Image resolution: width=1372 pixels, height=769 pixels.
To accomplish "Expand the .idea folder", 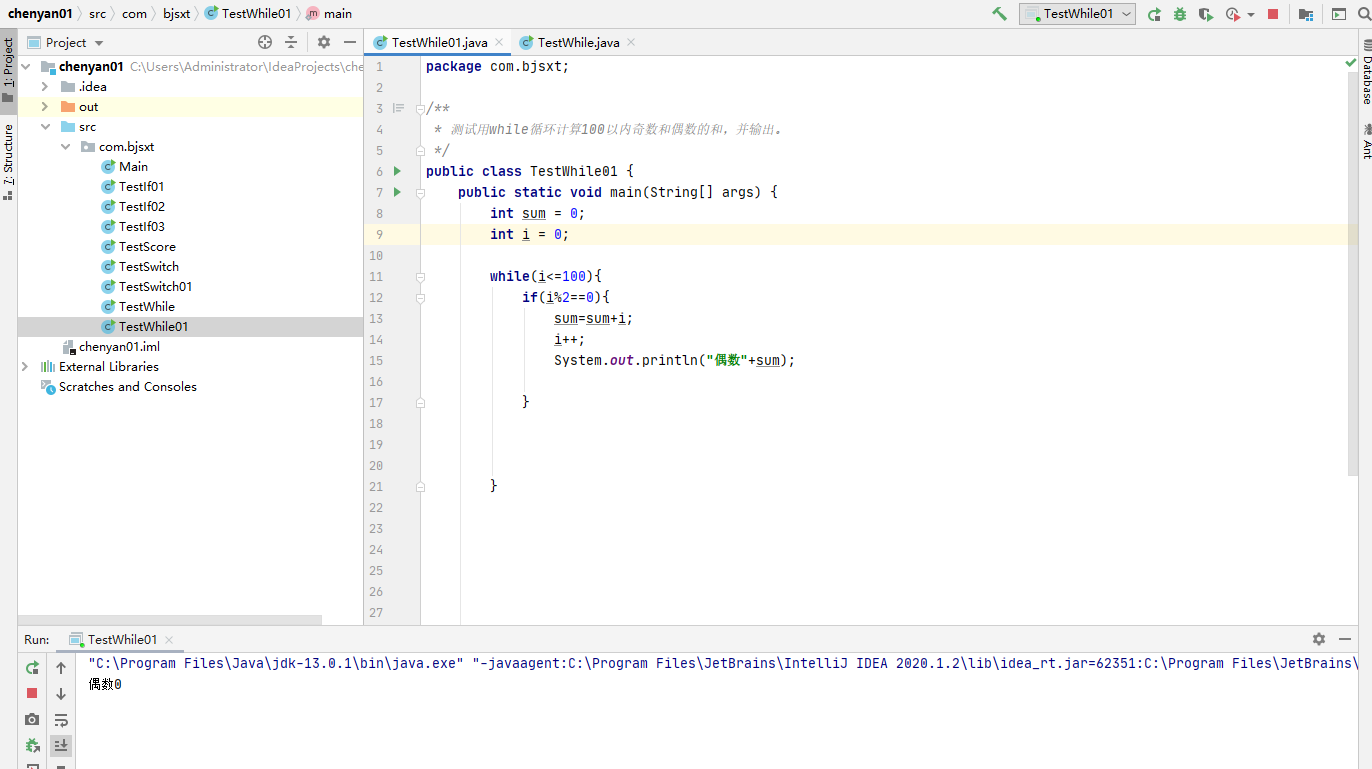I will tap(45, 87).
